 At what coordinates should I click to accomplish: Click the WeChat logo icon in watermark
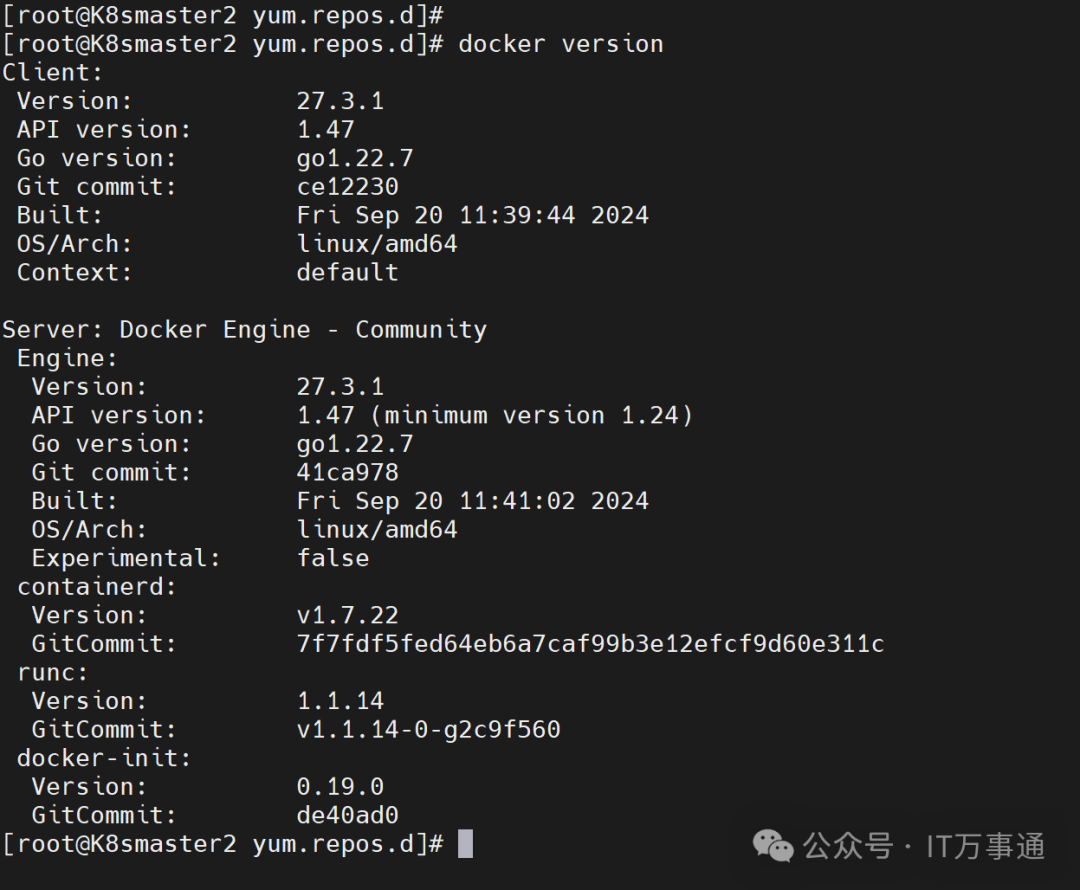pos(773,845)
